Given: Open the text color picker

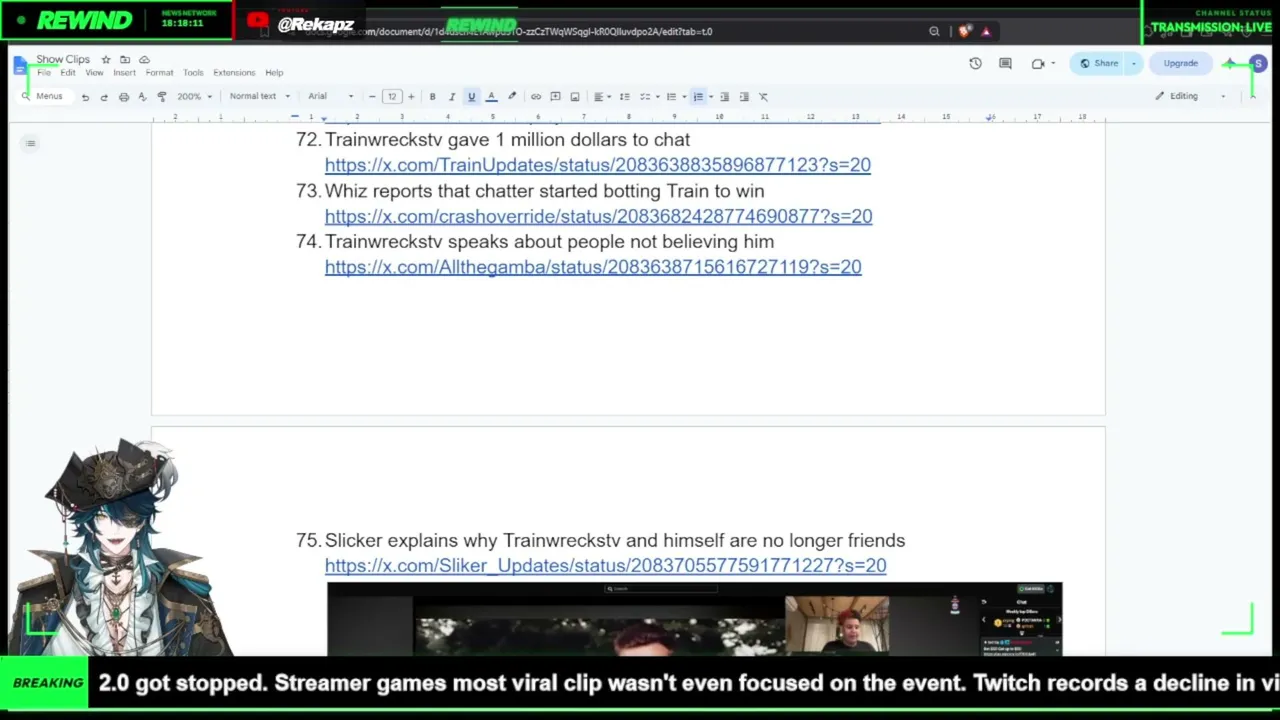Looking at the screenshot, I should pyautogui.click(x=491, y=97).
